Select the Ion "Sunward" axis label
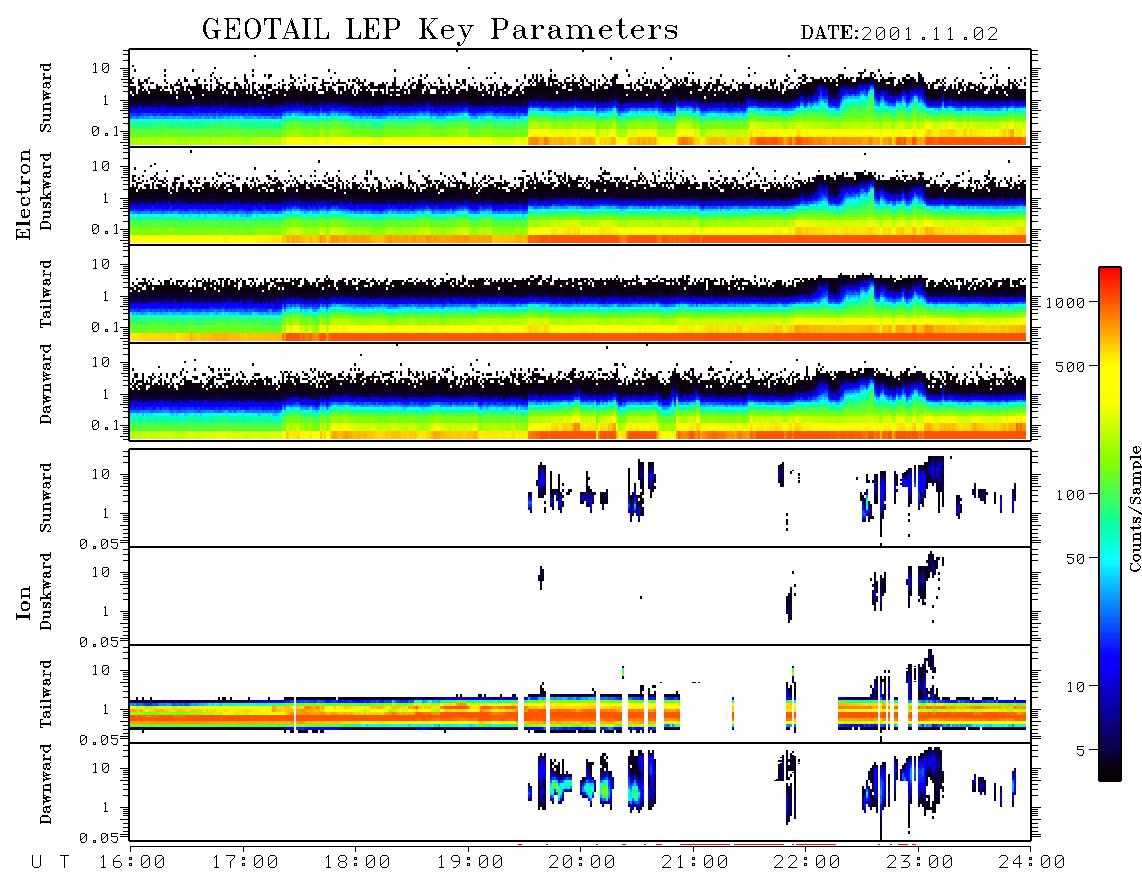 (46, 497)
